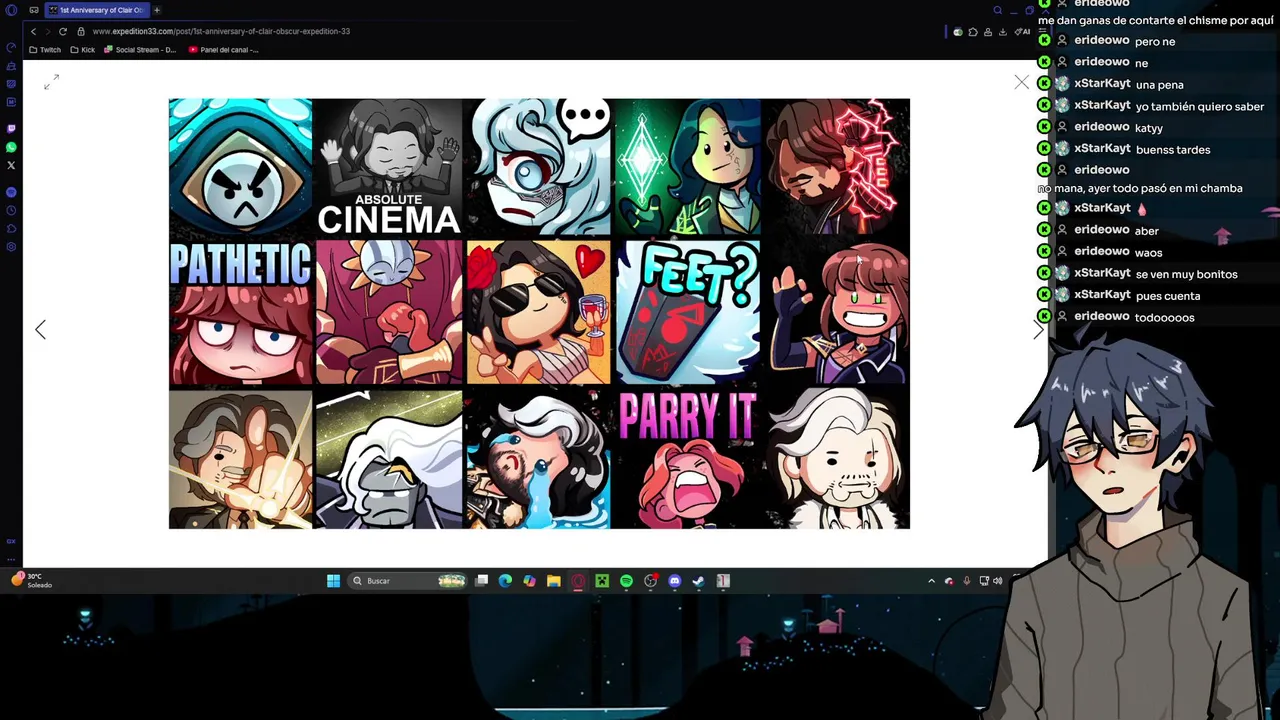The width and height of the screenshot is (1280, 720).
Task: Click chat message 'buenss tardes'
Action: pyautogui.click(x=1173, y=150)
